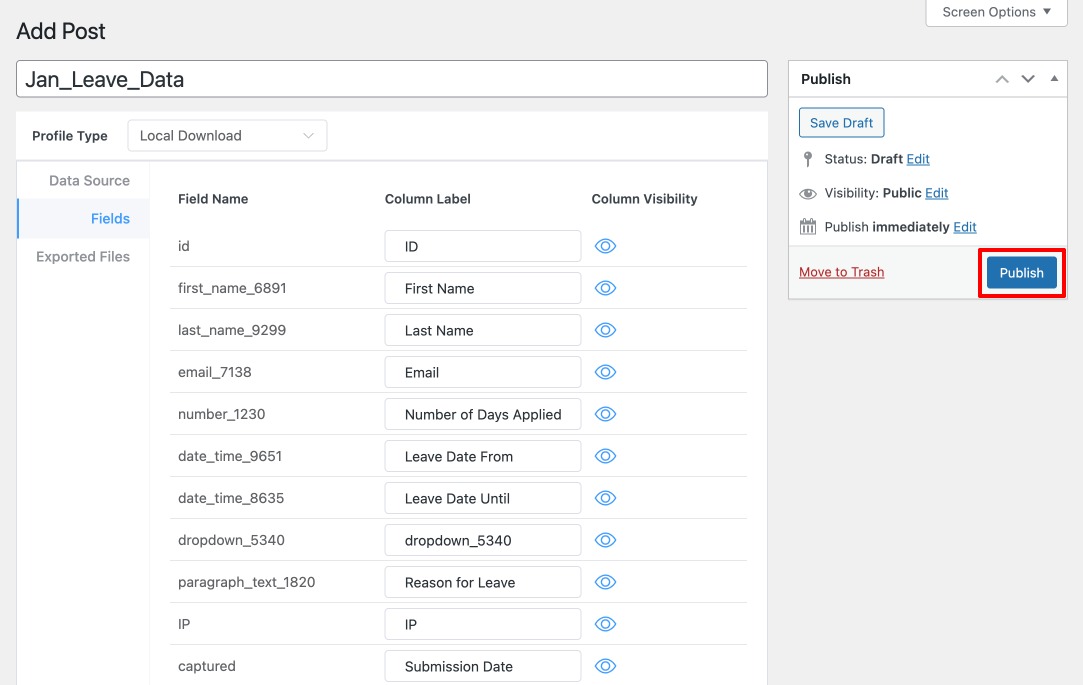Toggle Submission Date column visibility eye

[605, 666]
